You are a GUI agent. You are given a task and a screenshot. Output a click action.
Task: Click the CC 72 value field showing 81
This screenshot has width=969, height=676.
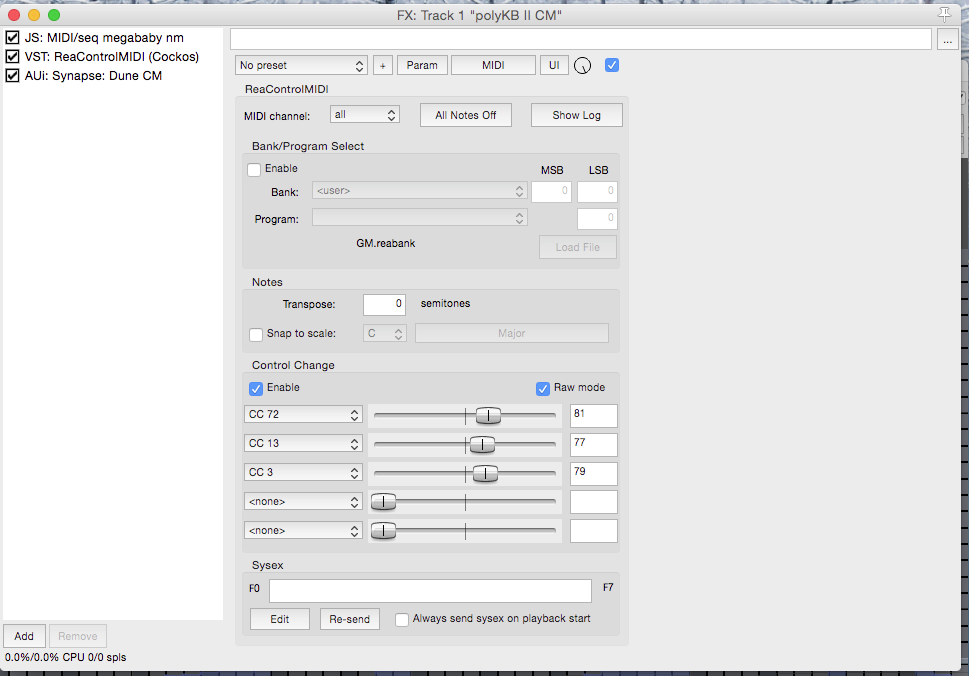[x=594, y=416]
